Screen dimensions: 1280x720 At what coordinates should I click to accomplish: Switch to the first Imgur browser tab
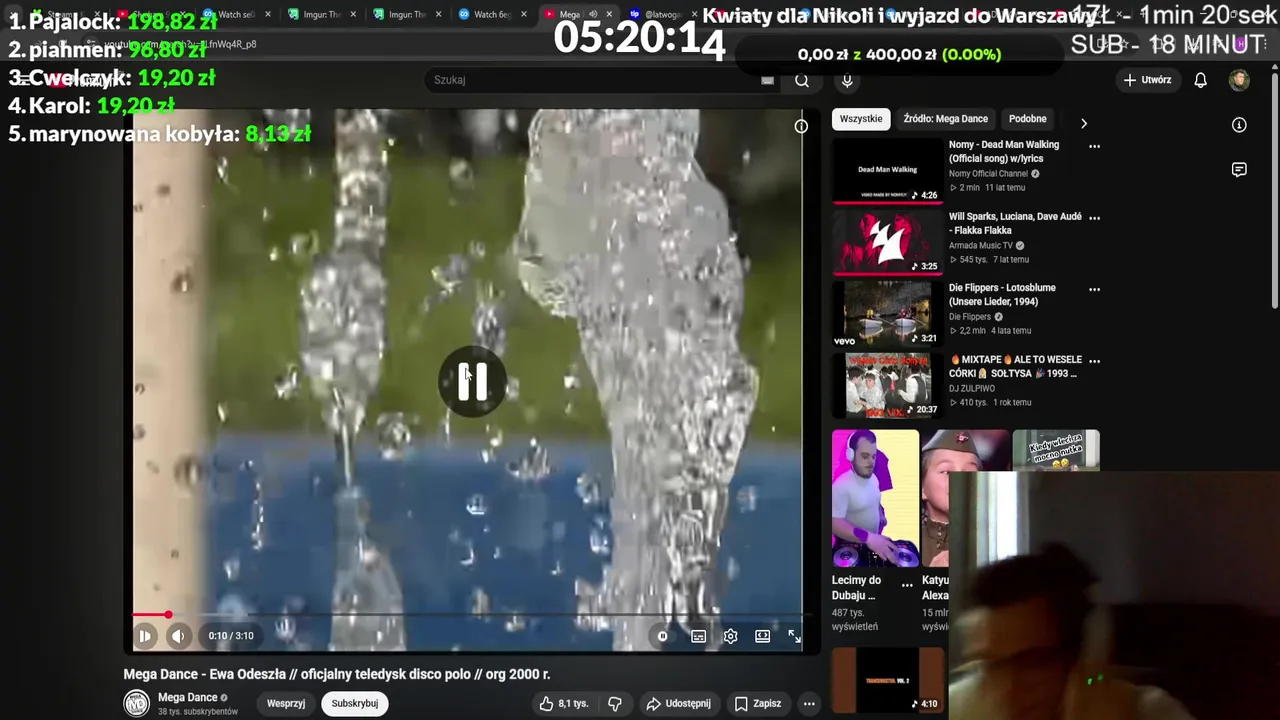click(x=321, y=15)
